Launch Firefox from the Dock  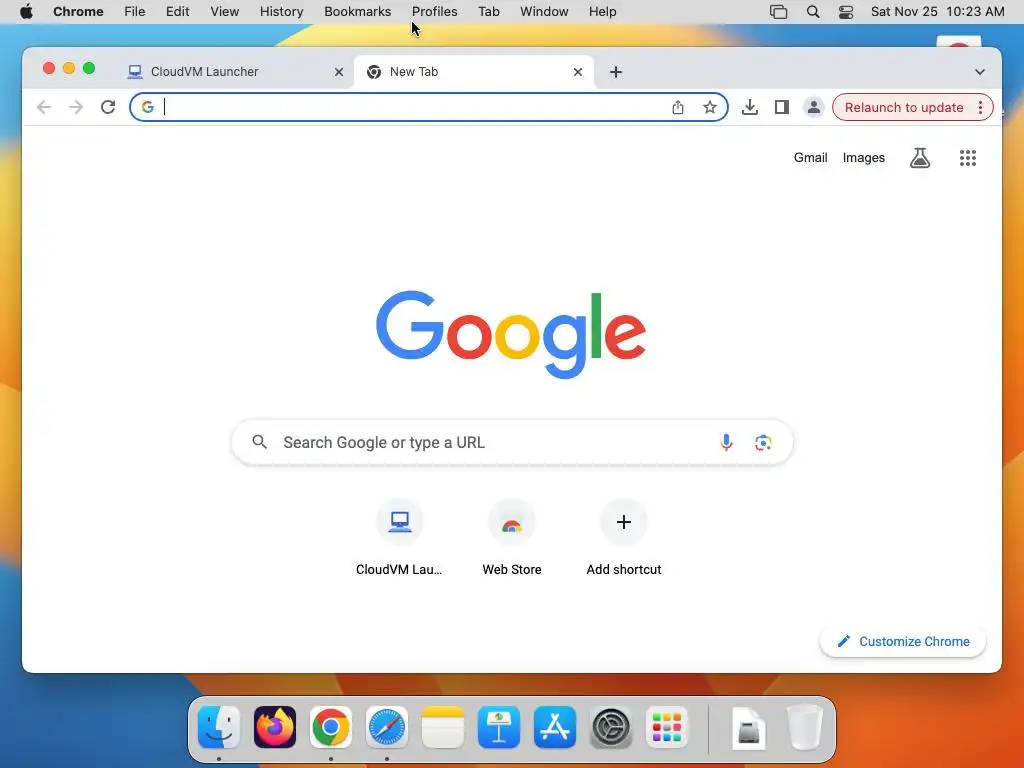275,727
